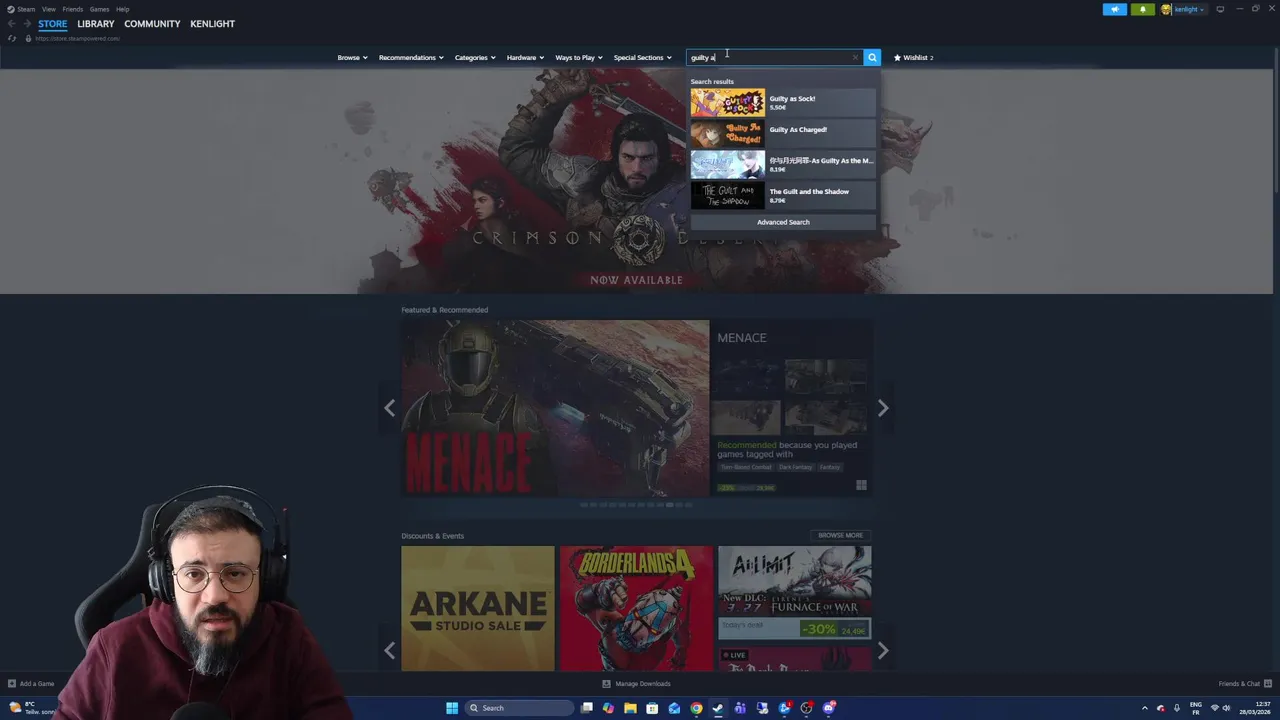The height and width of the screenshot is (720, 1280).
Task: Clear the search text with the X
Action: (x=855, y=57)
